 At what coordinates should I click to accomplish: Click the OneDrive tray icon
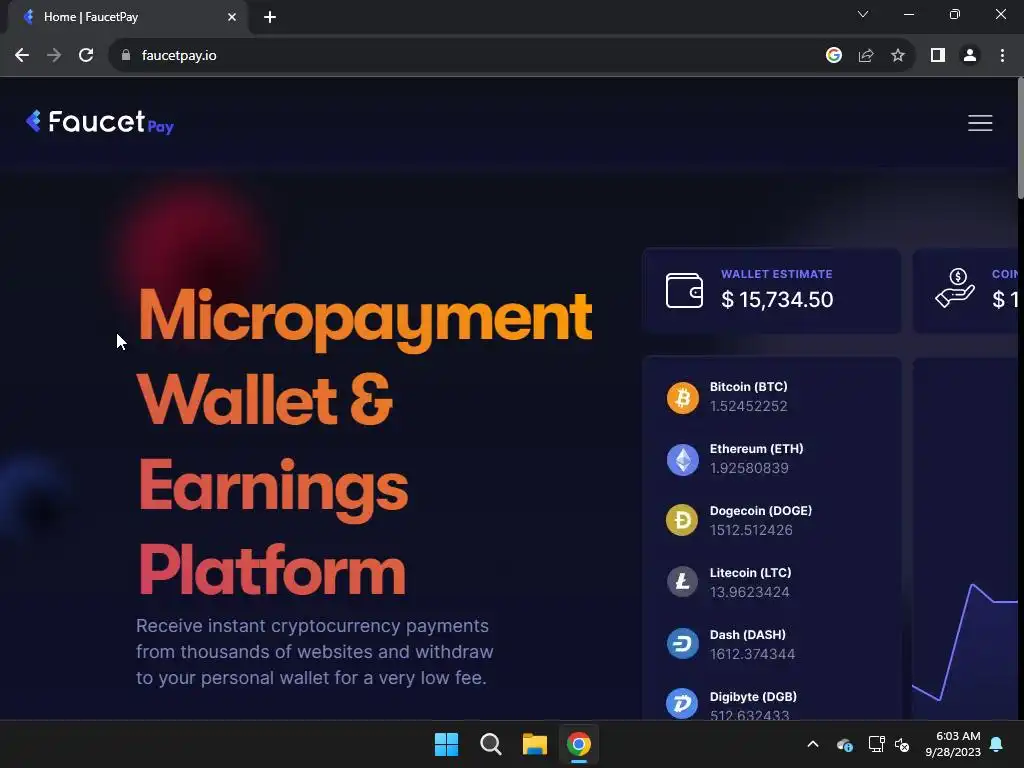tap(844, 744)
